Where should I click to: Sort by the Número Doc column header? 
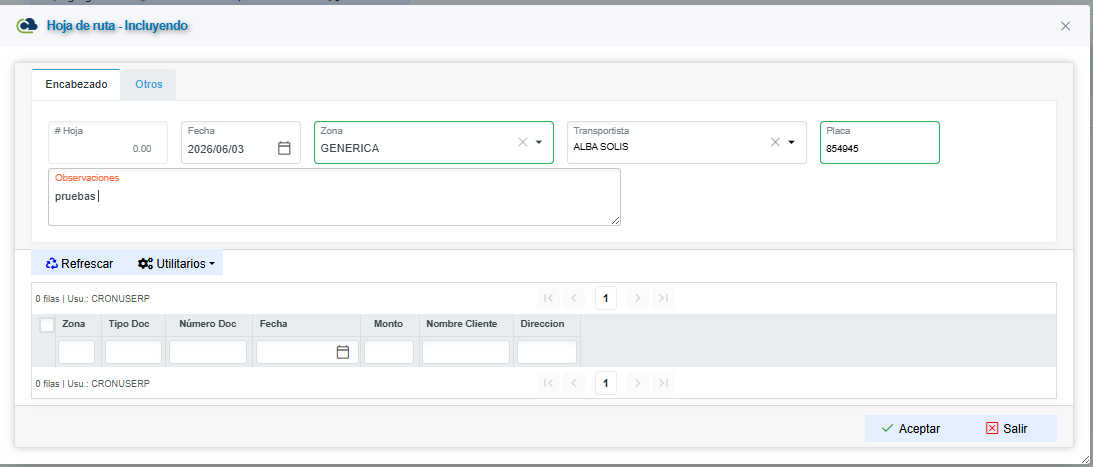tap(208, 324)
